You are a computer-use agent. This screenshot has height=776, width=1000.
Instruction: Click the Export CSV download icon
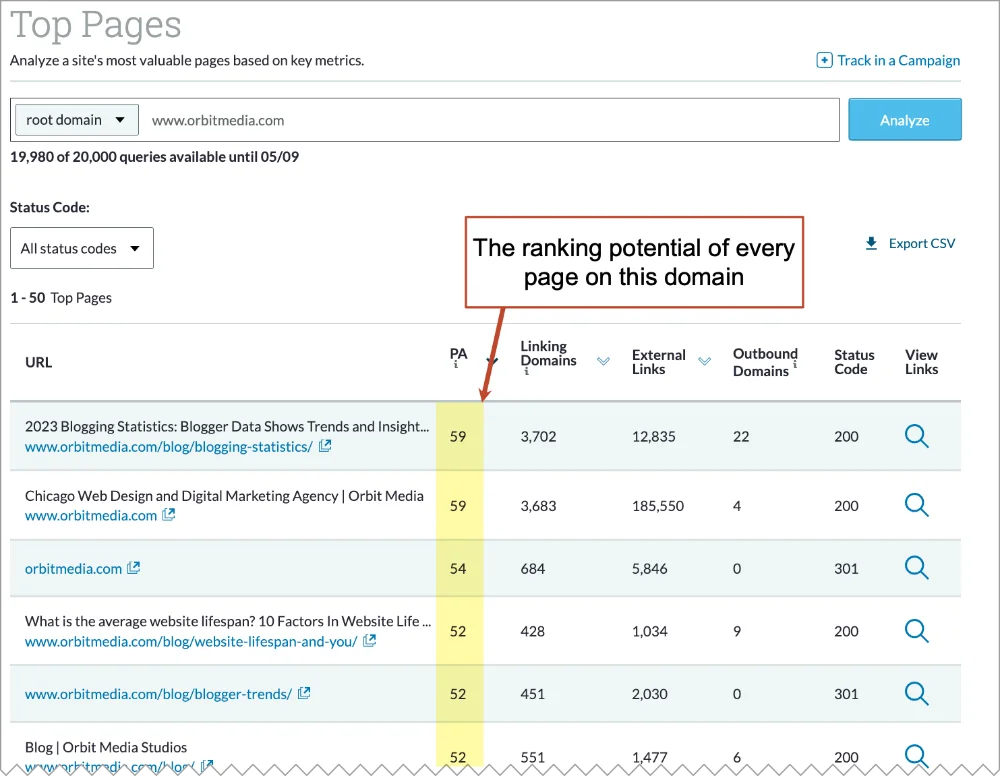[x=871, y=244]
